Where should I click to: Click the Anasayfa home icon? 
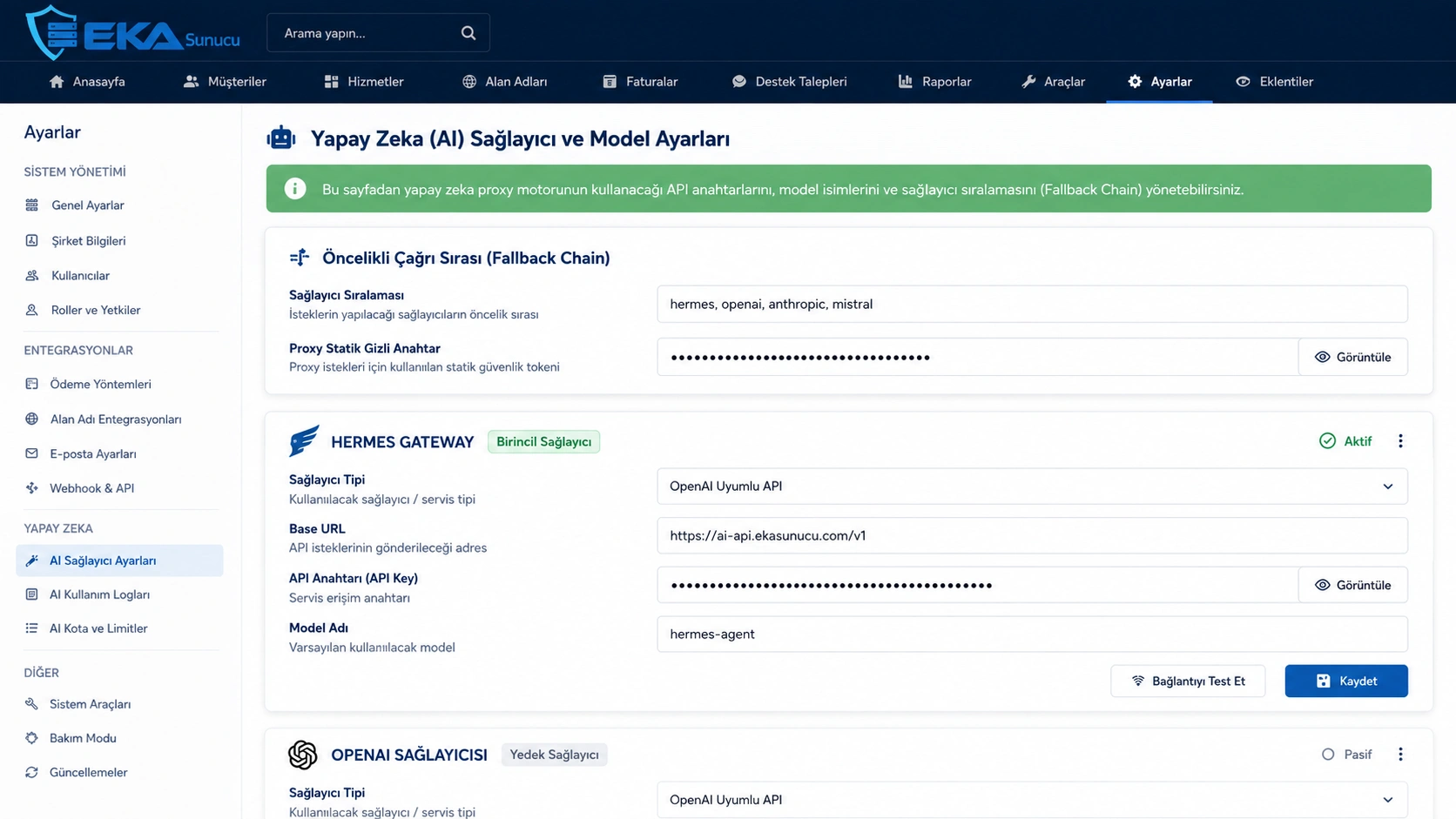(x=57, y=82)
